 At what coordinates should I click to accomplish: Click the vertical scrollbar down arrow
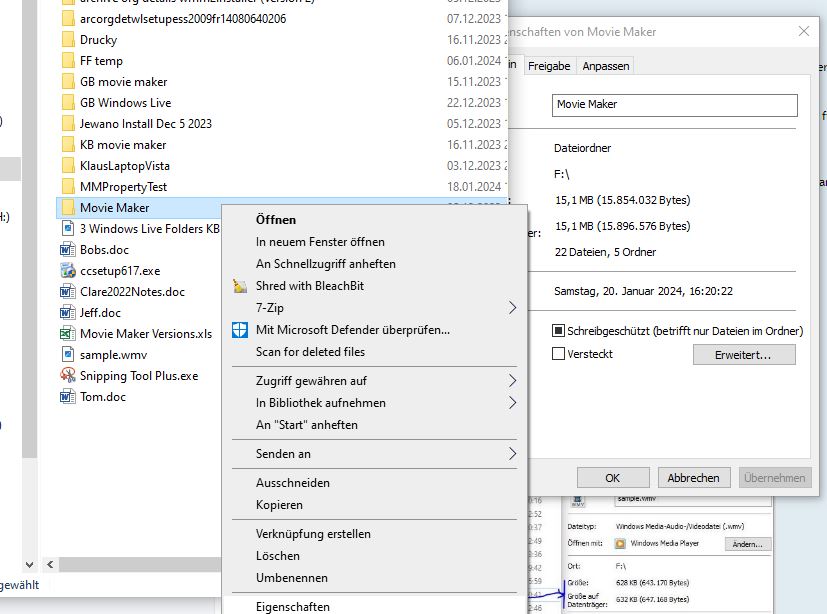pyautogui.click(x=30, y=565)
